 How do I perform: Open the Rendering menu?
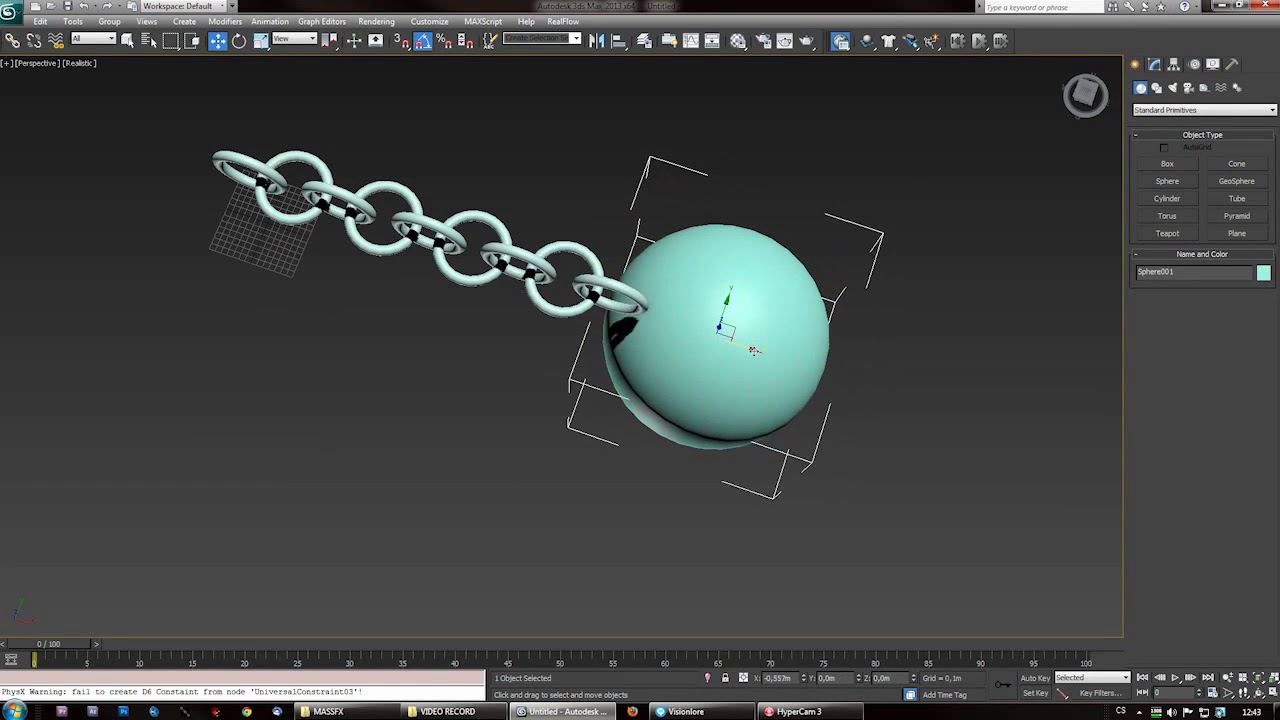(376, 21)
